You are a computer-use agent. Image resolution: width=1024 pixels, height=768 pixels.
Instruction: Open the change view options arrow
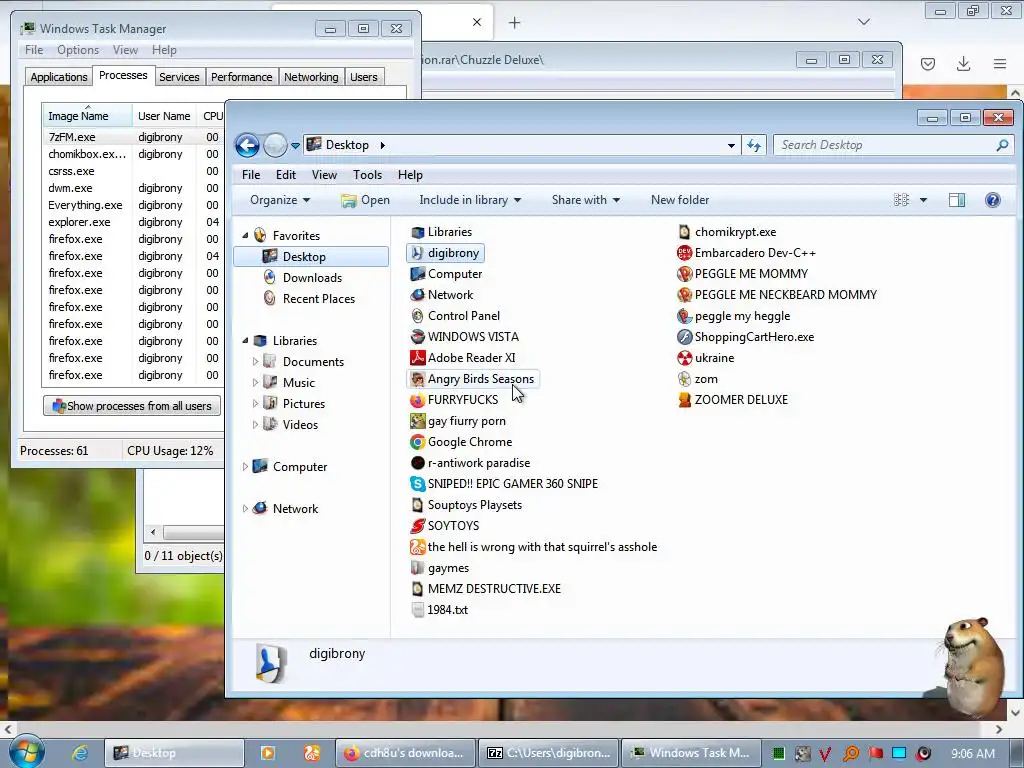[923, 200]
